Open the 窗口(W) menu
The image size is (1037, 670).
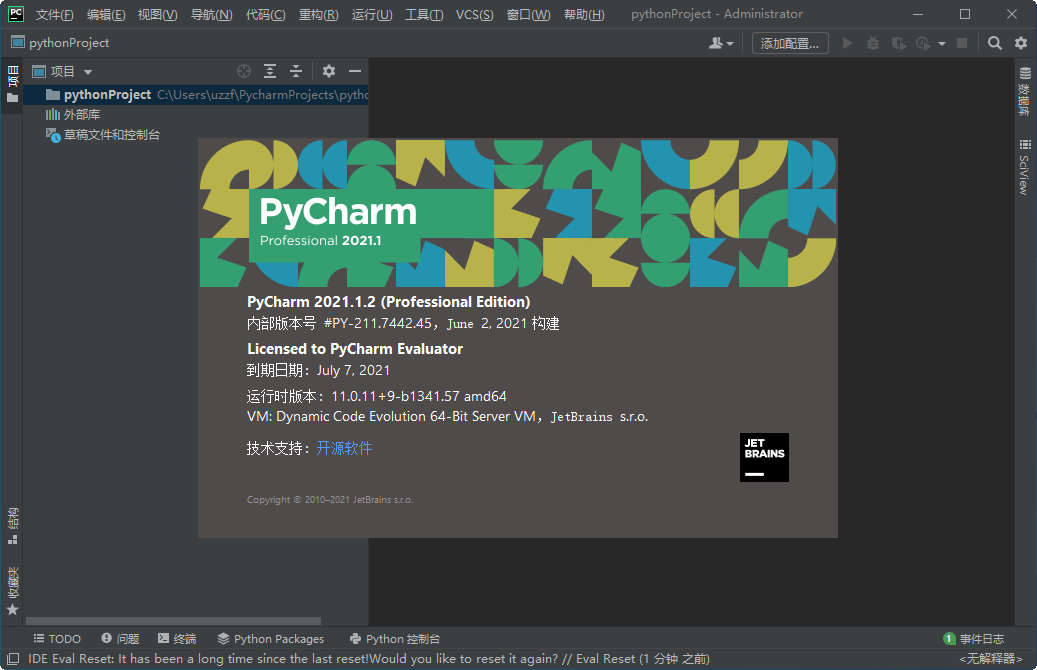point(528,15)
